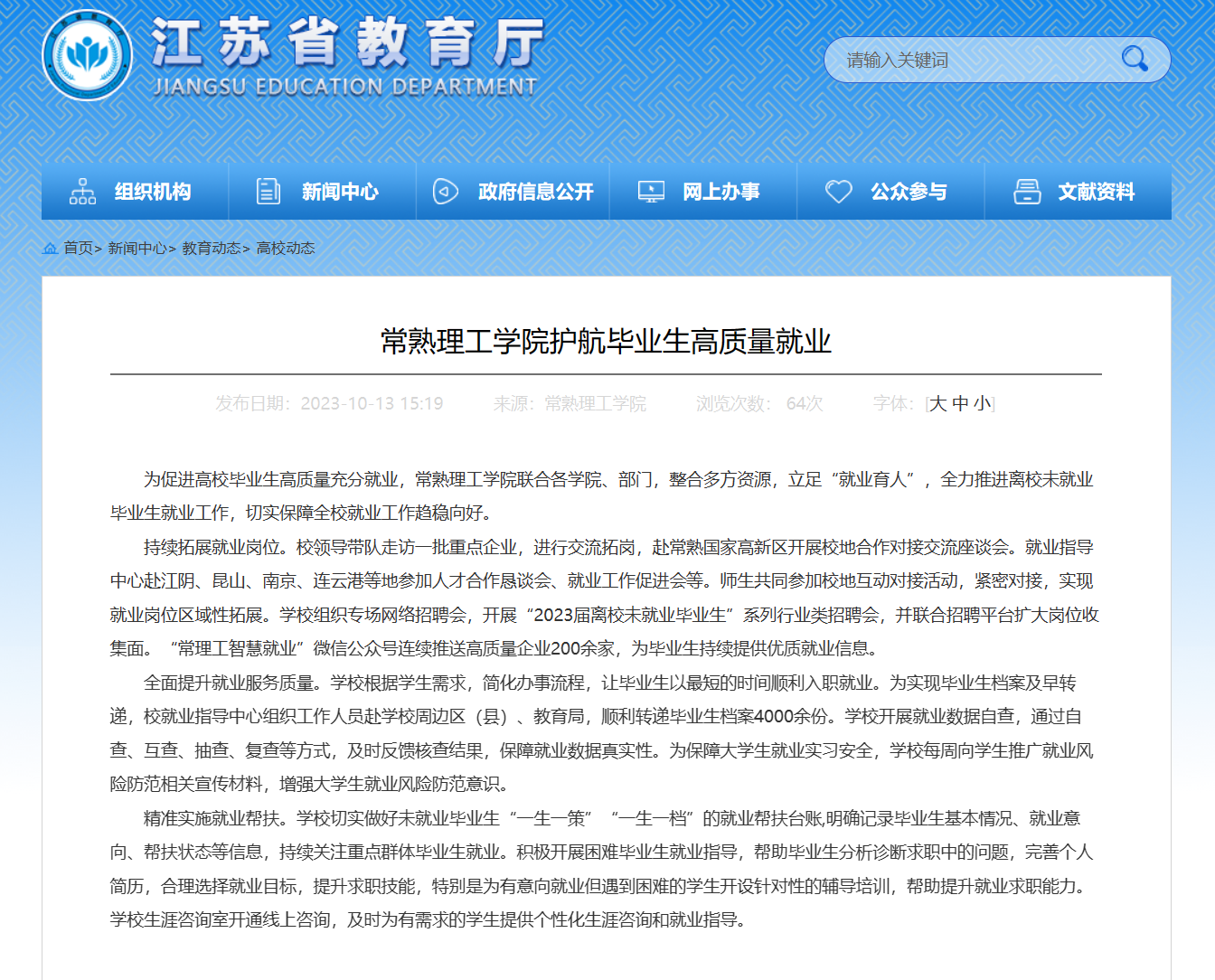Click the paragraph starting 为促进高校毕业生
The width and height of the screenshot is (1215, 980).
[x=602, y=496]
